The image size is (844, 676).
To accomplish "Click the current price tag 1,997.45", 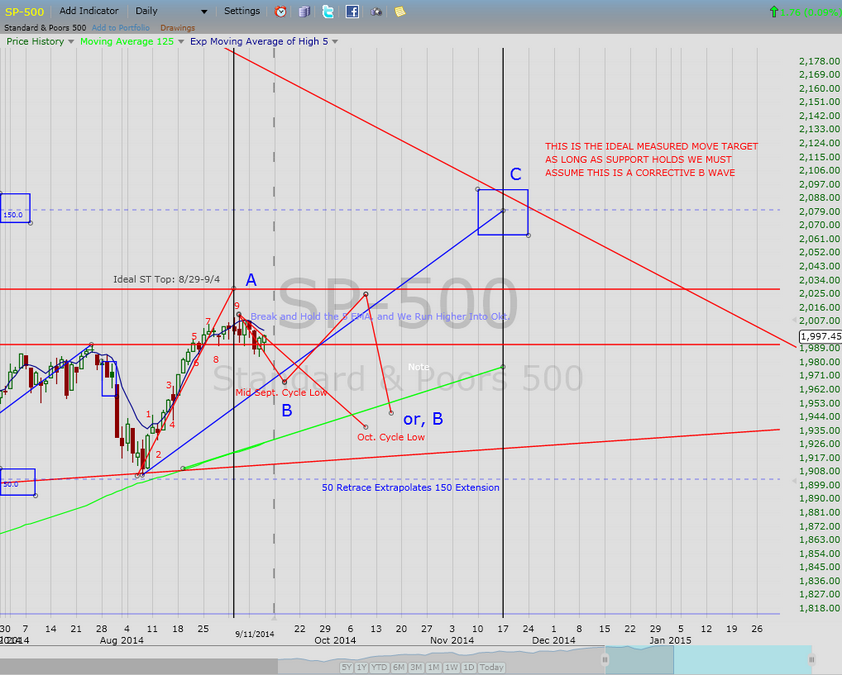I will [x=820, y=336].
